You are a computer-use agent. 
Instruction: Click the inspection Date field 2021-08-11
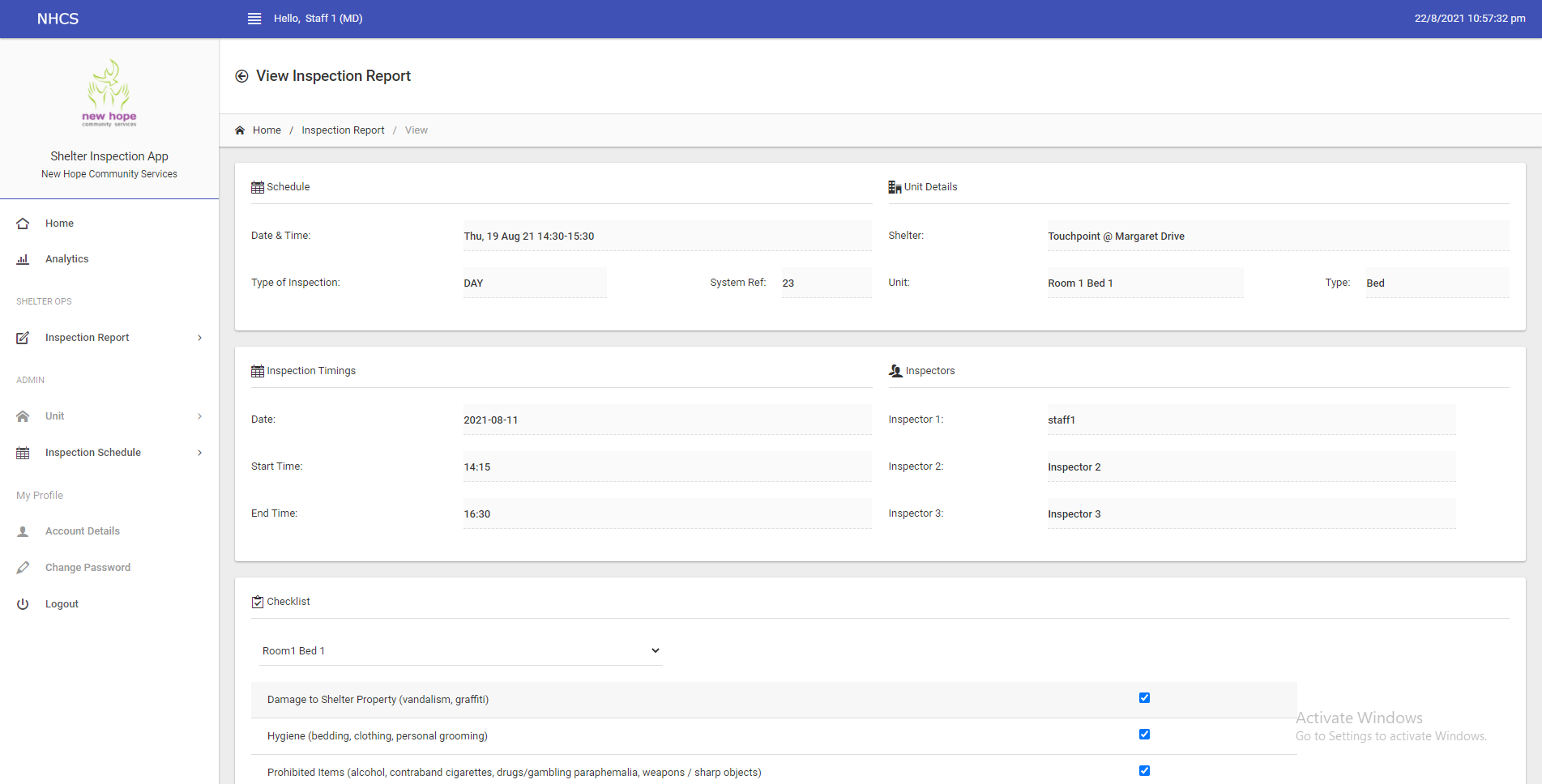pyautogui.click(x=667, y=420)
